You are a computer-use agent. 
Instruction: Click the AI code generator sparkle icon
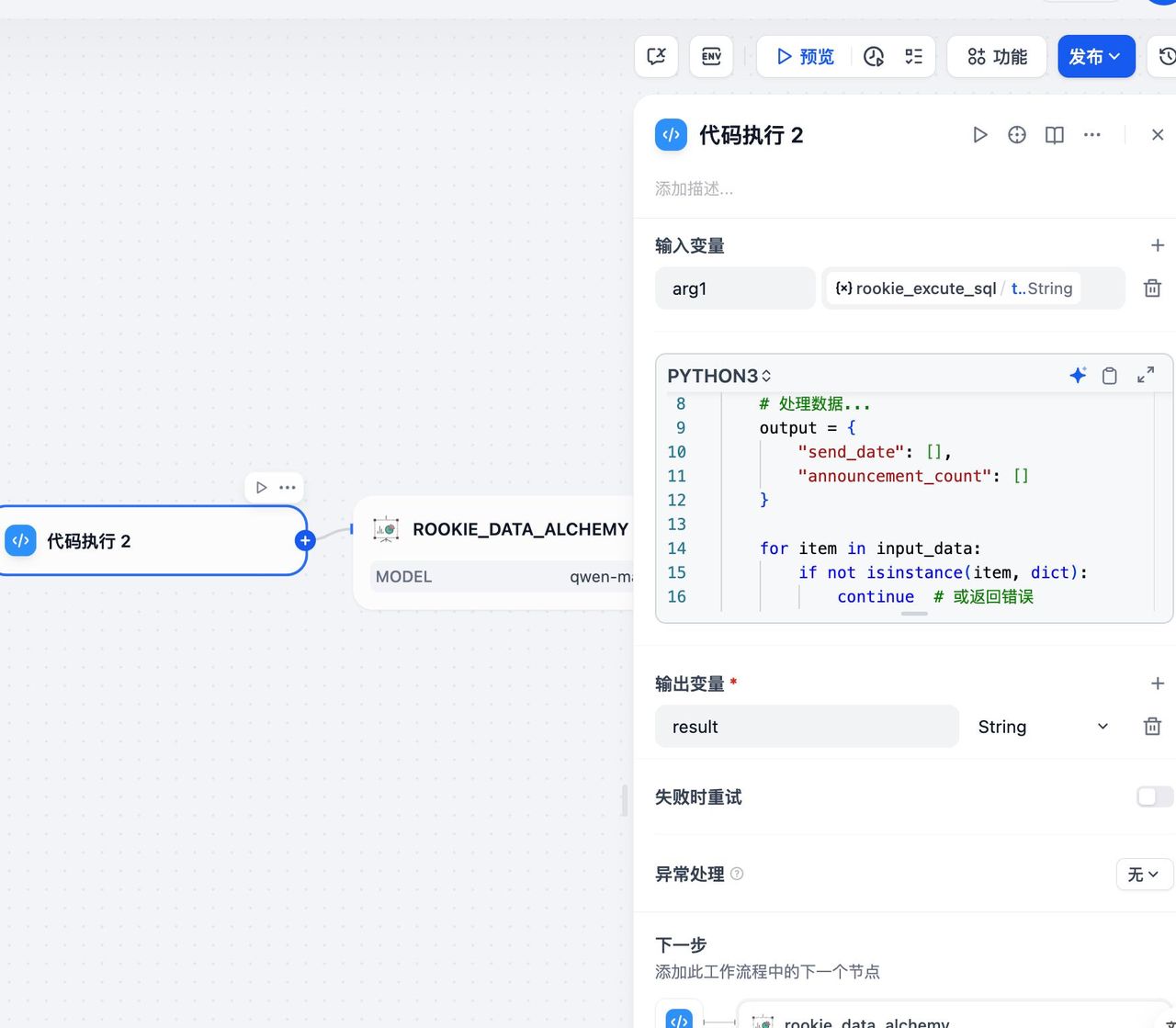tap(1078, 375)
